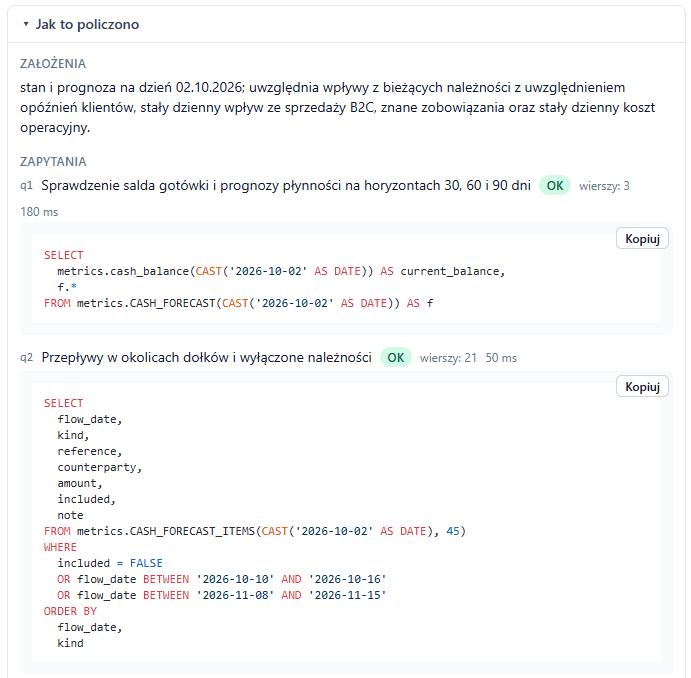The height and width of the screenshot is (678, 691).
Task: Click the "f.*" line in q1 code
Action: tap(67, 287)
